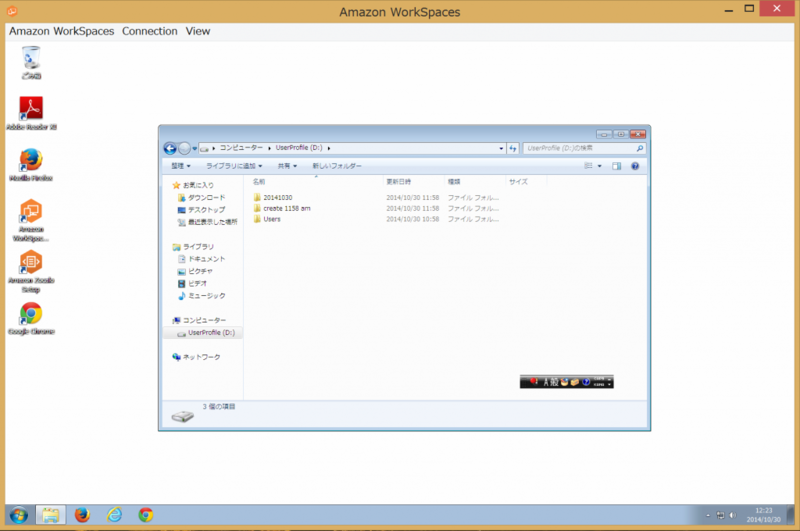The width and height of the screenshot is (800, 531).
Task: Click UserProfile (D:) in the address breadcrumb
Action: 299,147
